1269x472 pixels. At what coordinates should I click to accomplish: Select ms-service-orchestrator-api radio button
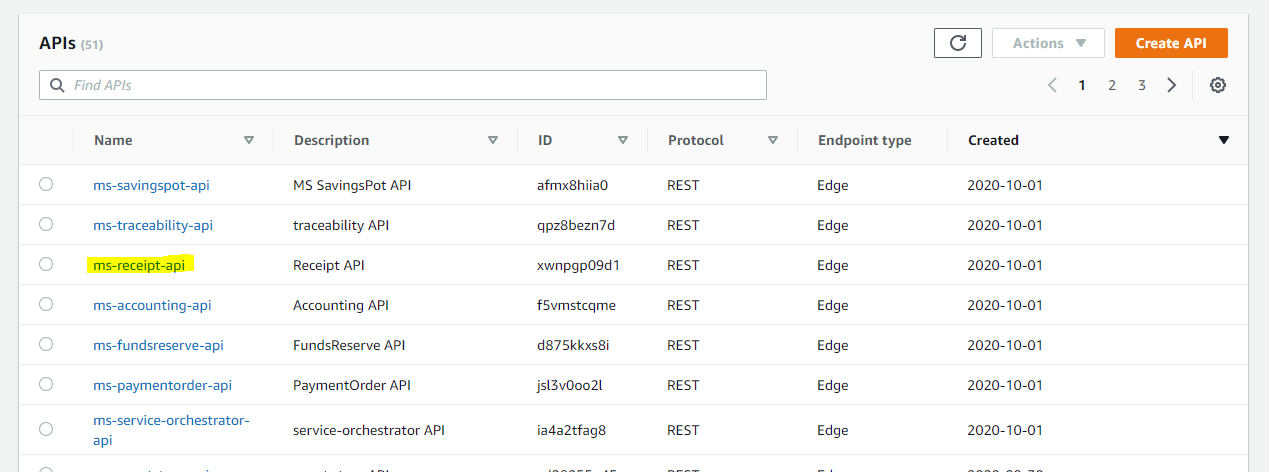point(46,429)
